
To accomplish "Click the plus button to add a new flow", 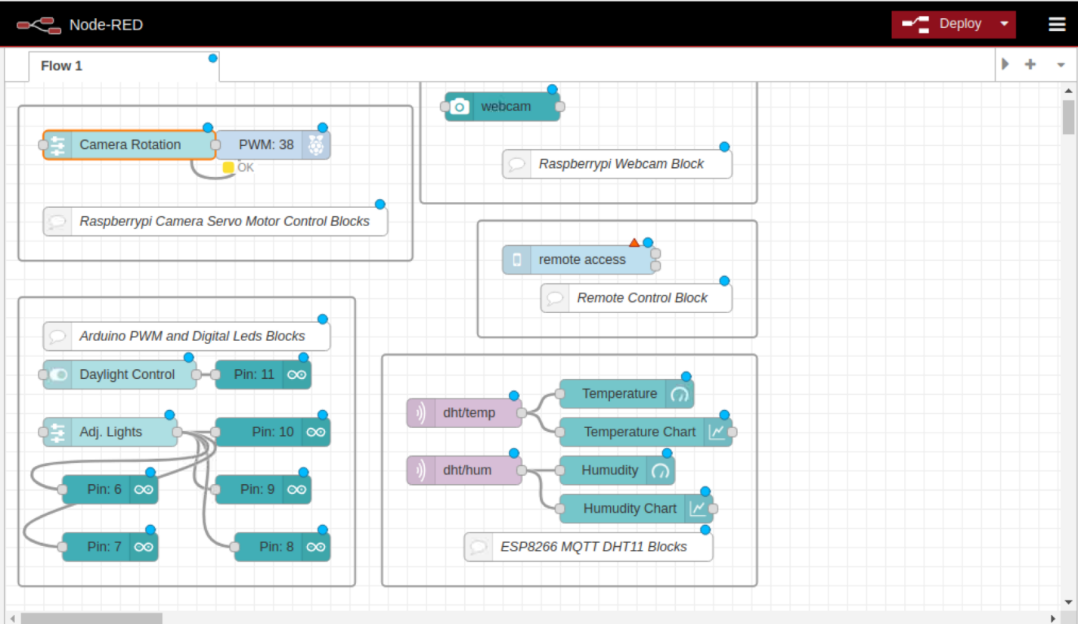I will [x=1030, y=63].
